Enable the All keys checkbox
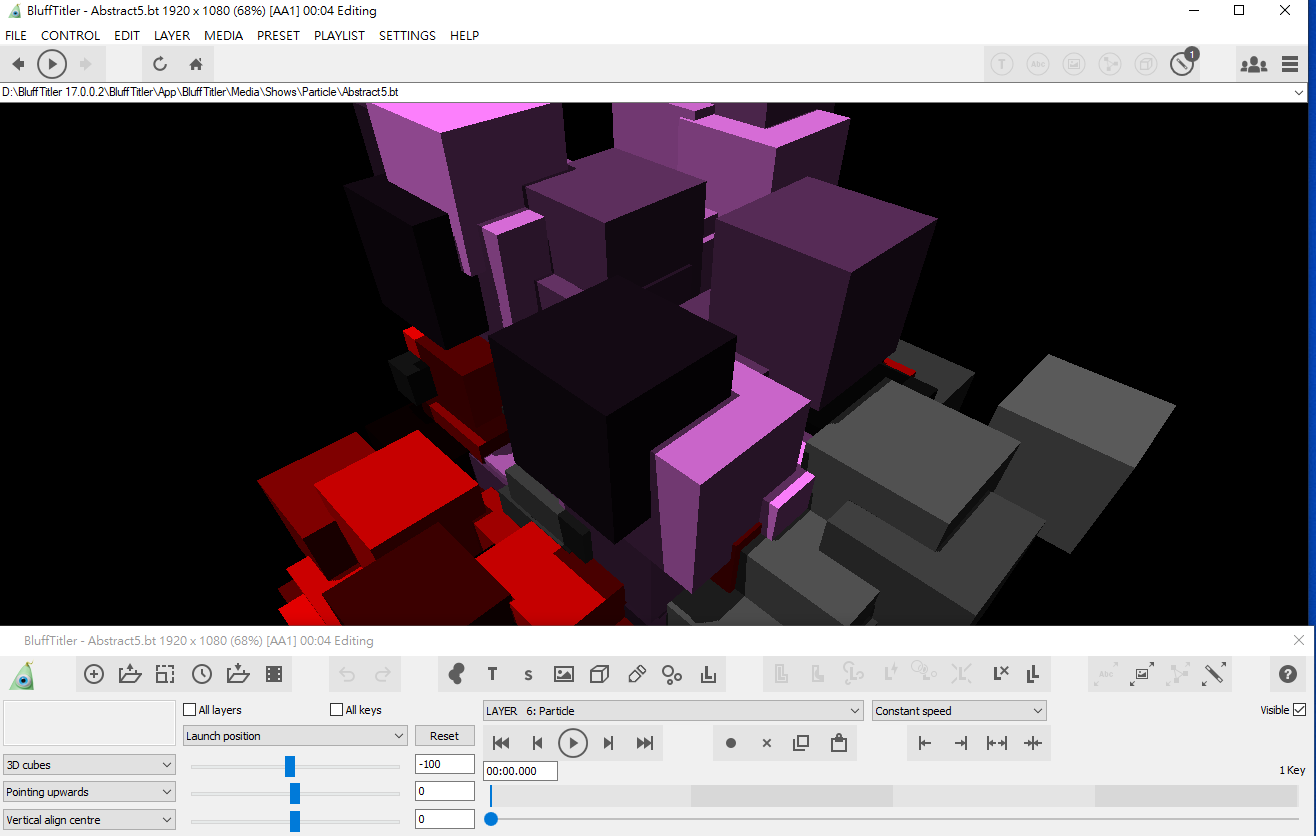The width and height of the screenshot is (1316, 836). 337,710
